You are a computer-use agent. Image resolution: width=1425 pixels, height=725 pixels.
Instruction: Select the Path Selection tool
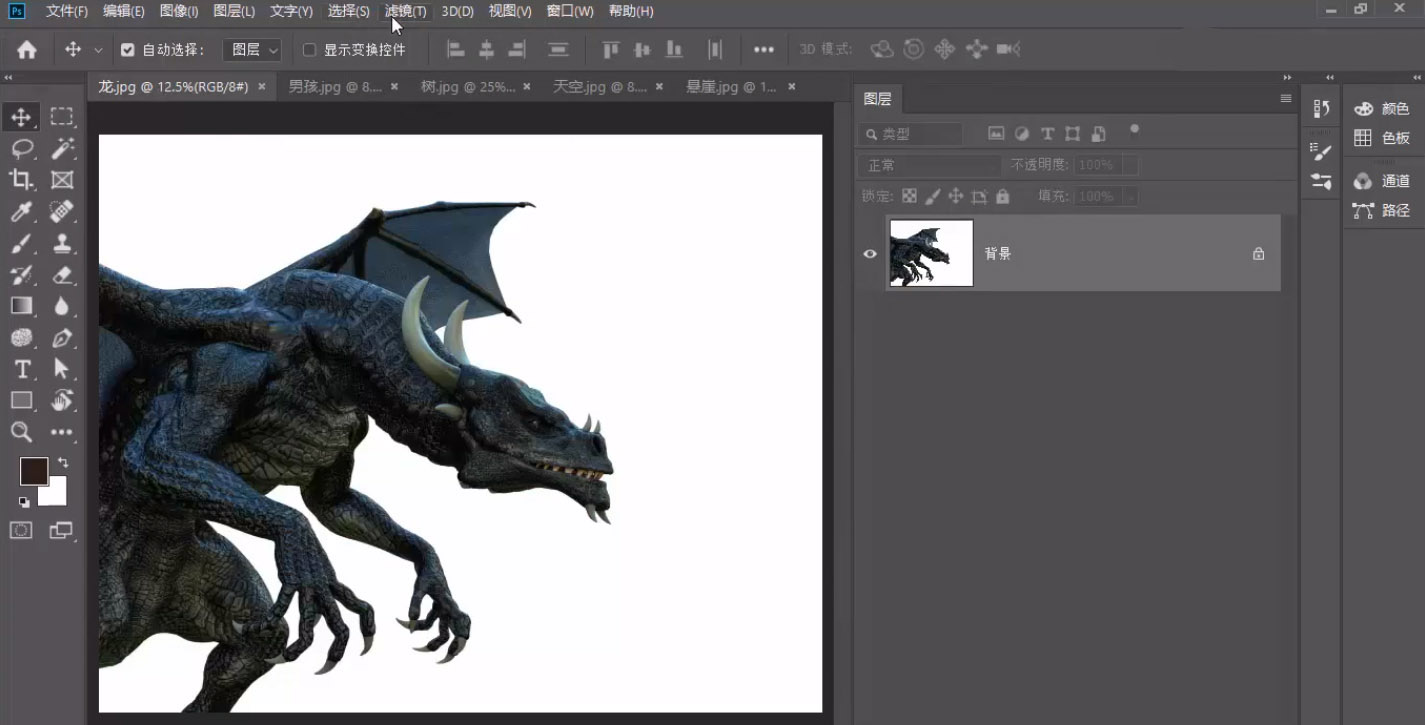coord(62,369)
